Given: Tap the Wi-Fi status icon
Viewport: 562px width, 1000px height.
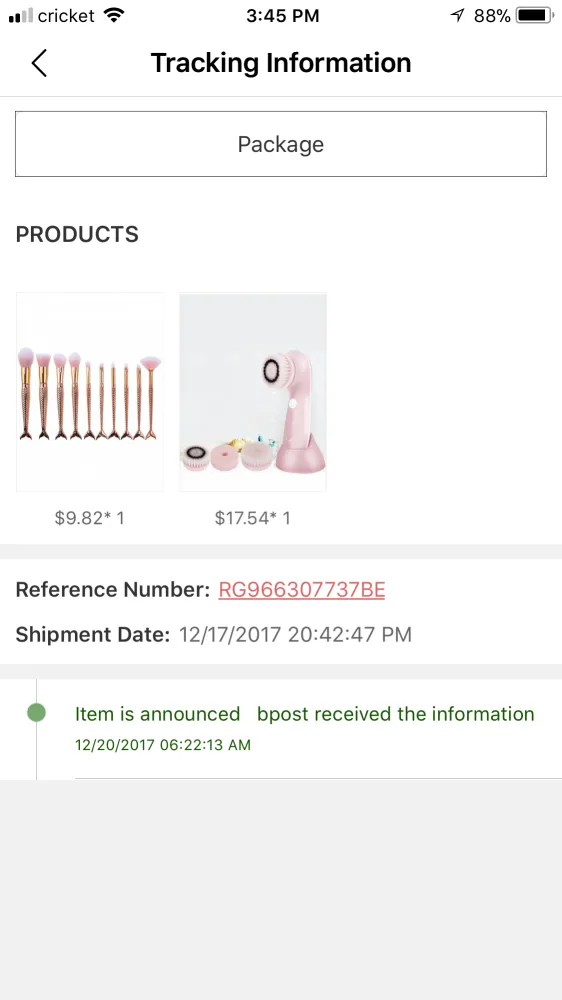Looking at the screenshot, I should point(114,15).
